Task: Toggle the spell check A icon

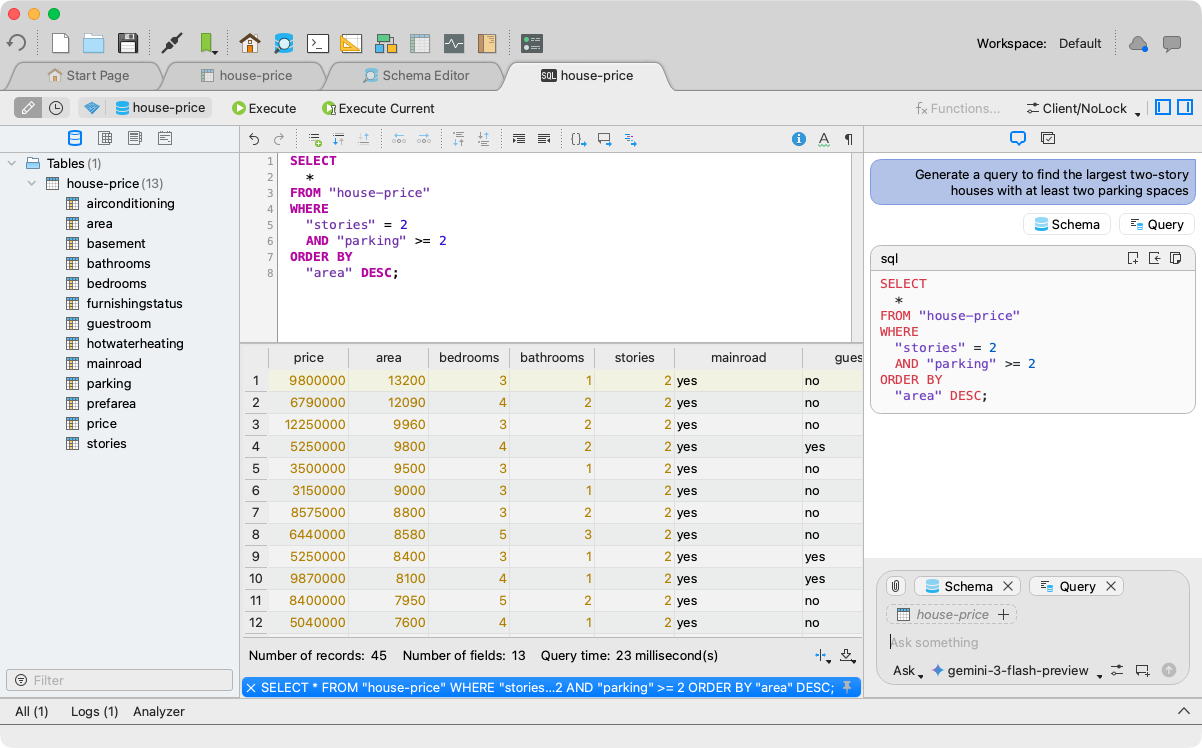Action: (x=824, y=139)
